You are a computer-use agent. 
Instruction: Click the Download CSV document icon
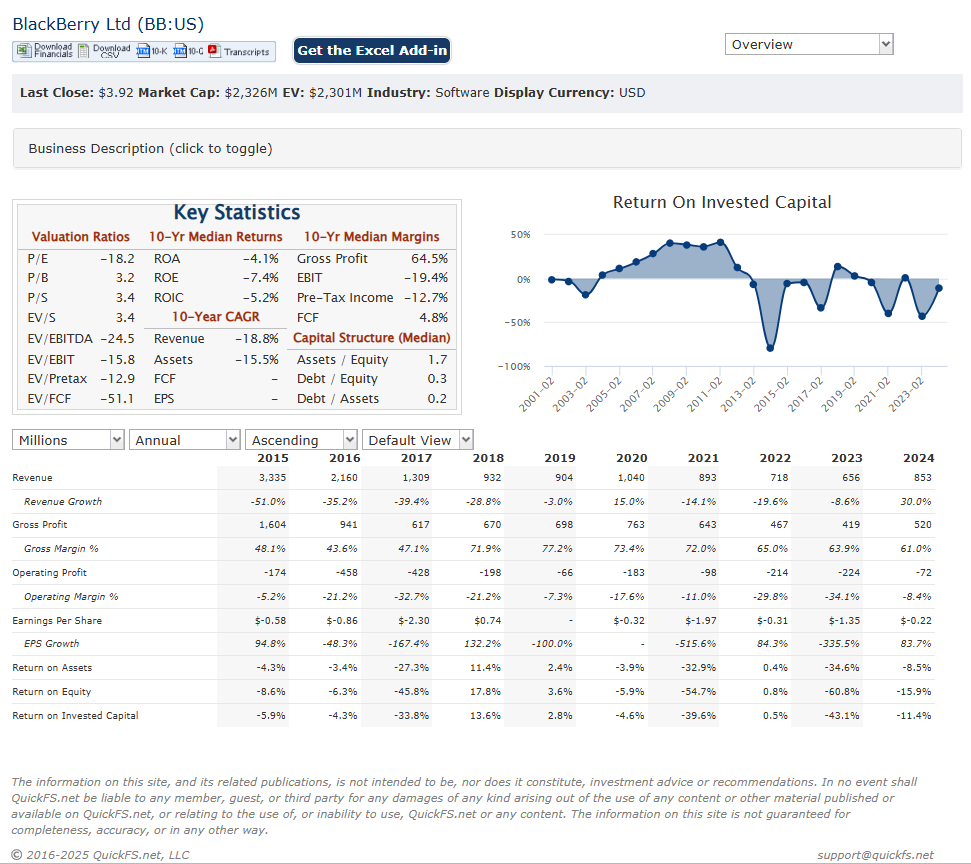click(x=83, y=51)
